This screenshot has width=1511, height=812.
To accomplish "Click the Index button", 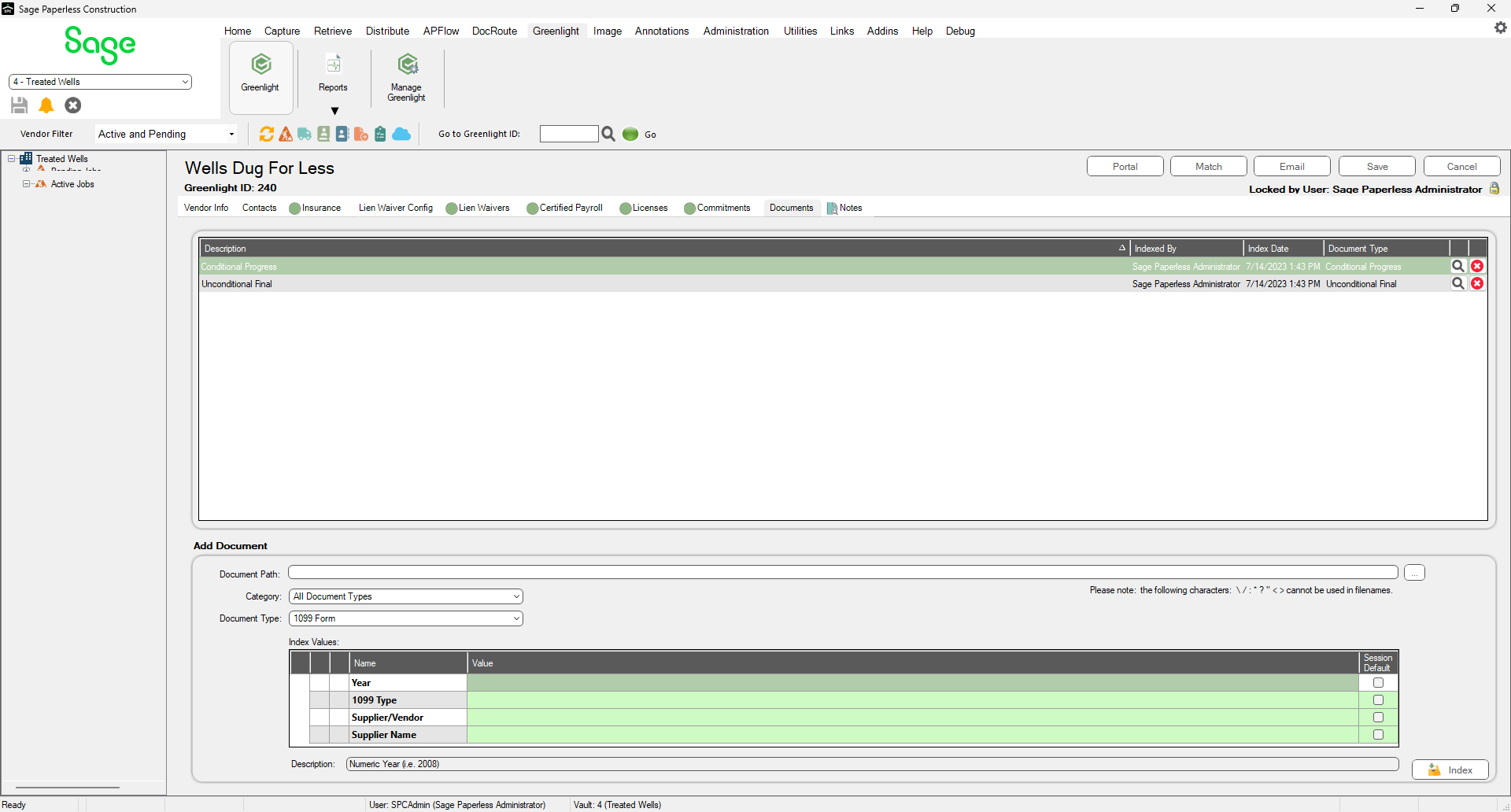I will 1450,770.
